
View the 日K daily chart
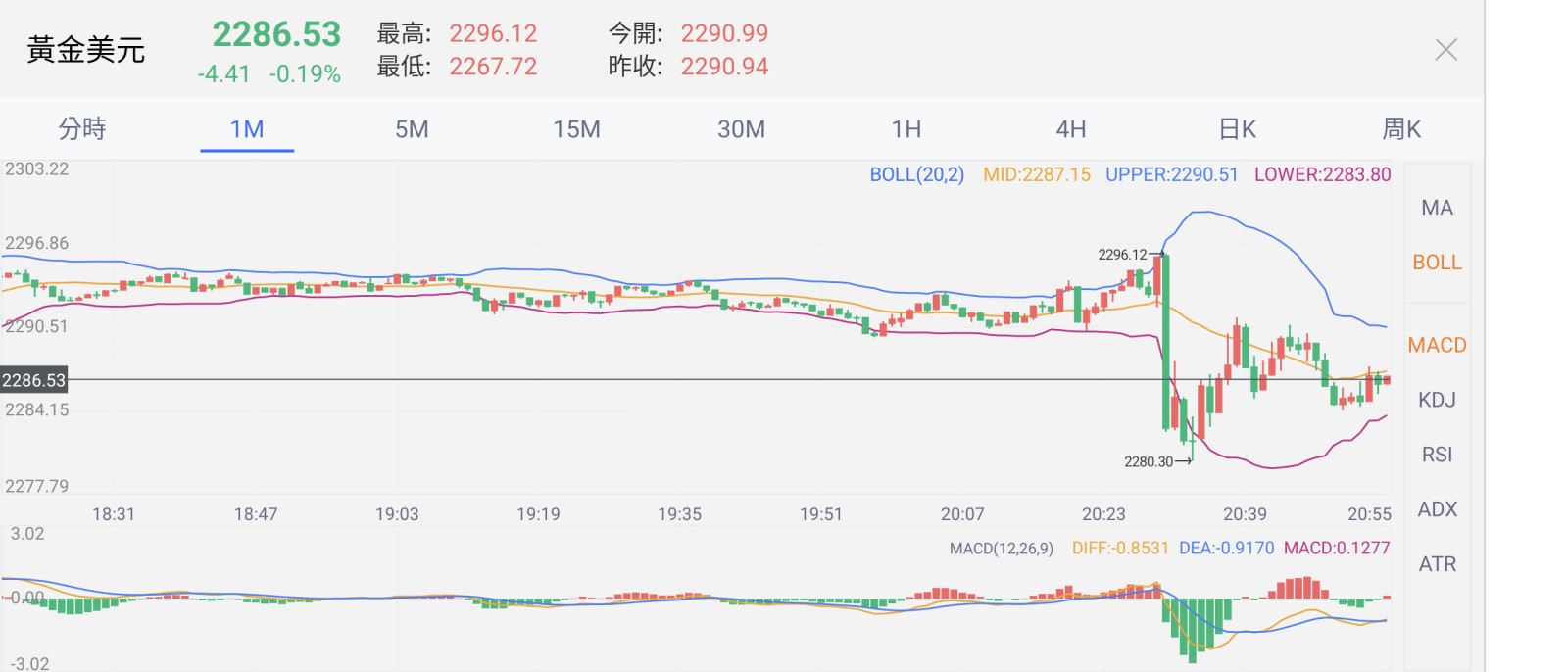pyautogui.click(x=1237, y=129)
